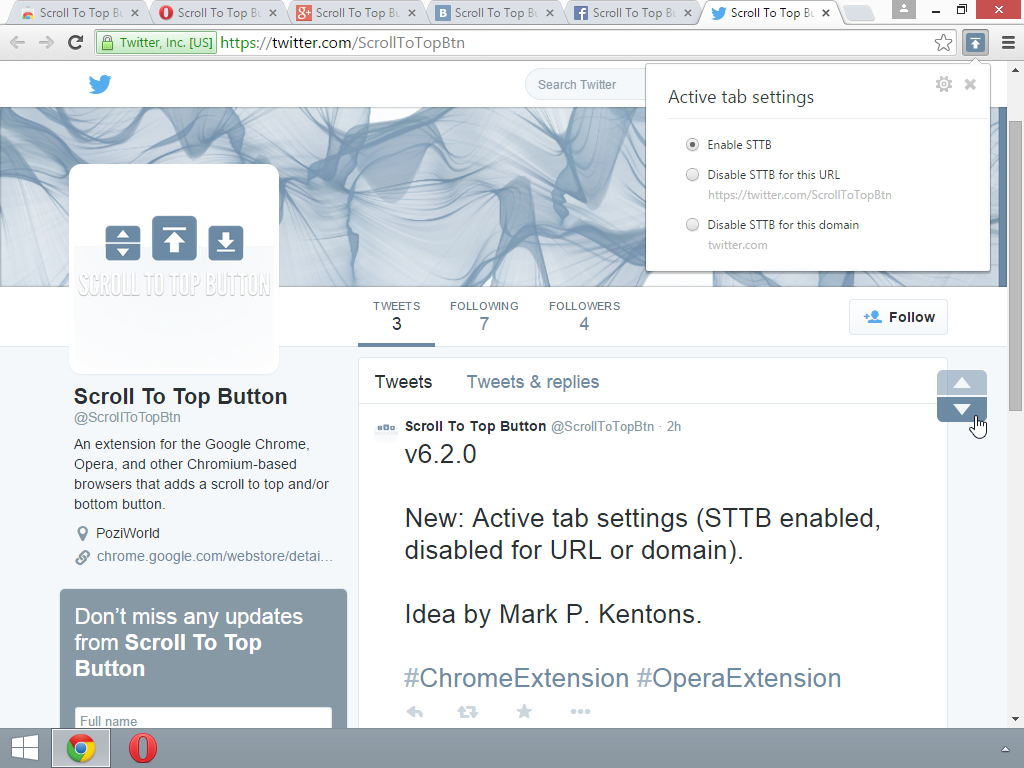Image resolution: width=1024 pixels, height=768 pixels.
Task: Click the secure site lock badge
Action: [157, 43]
